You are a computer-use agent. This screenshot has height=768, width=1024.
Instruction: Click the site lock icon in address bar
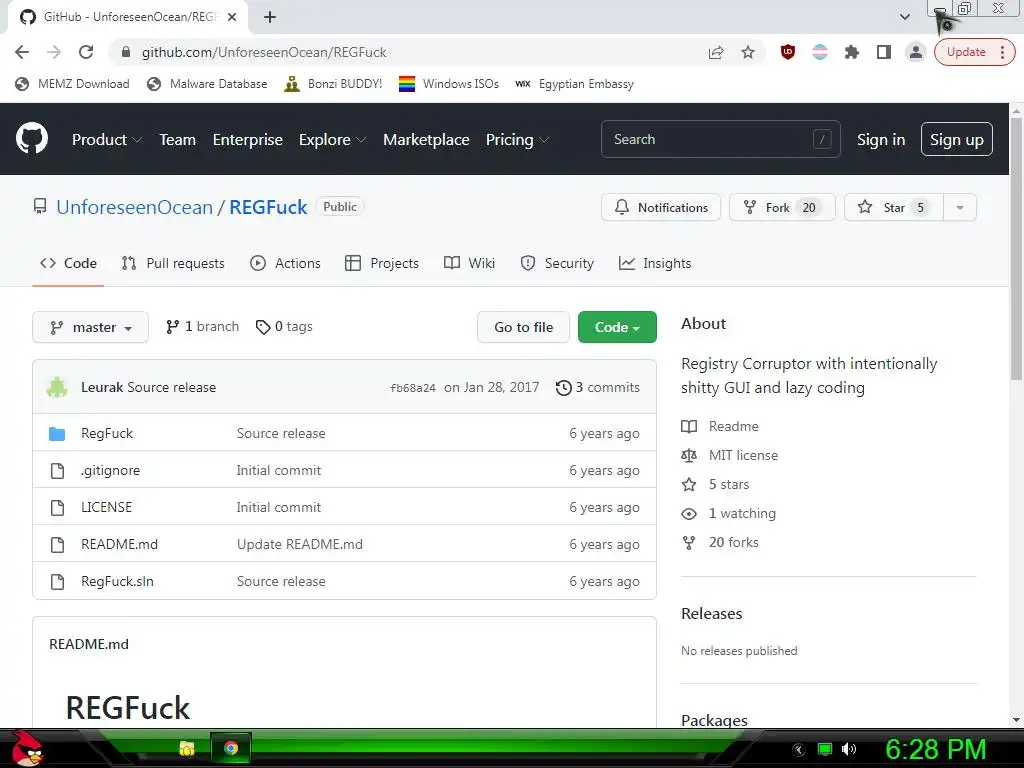[x=126, y=52]
